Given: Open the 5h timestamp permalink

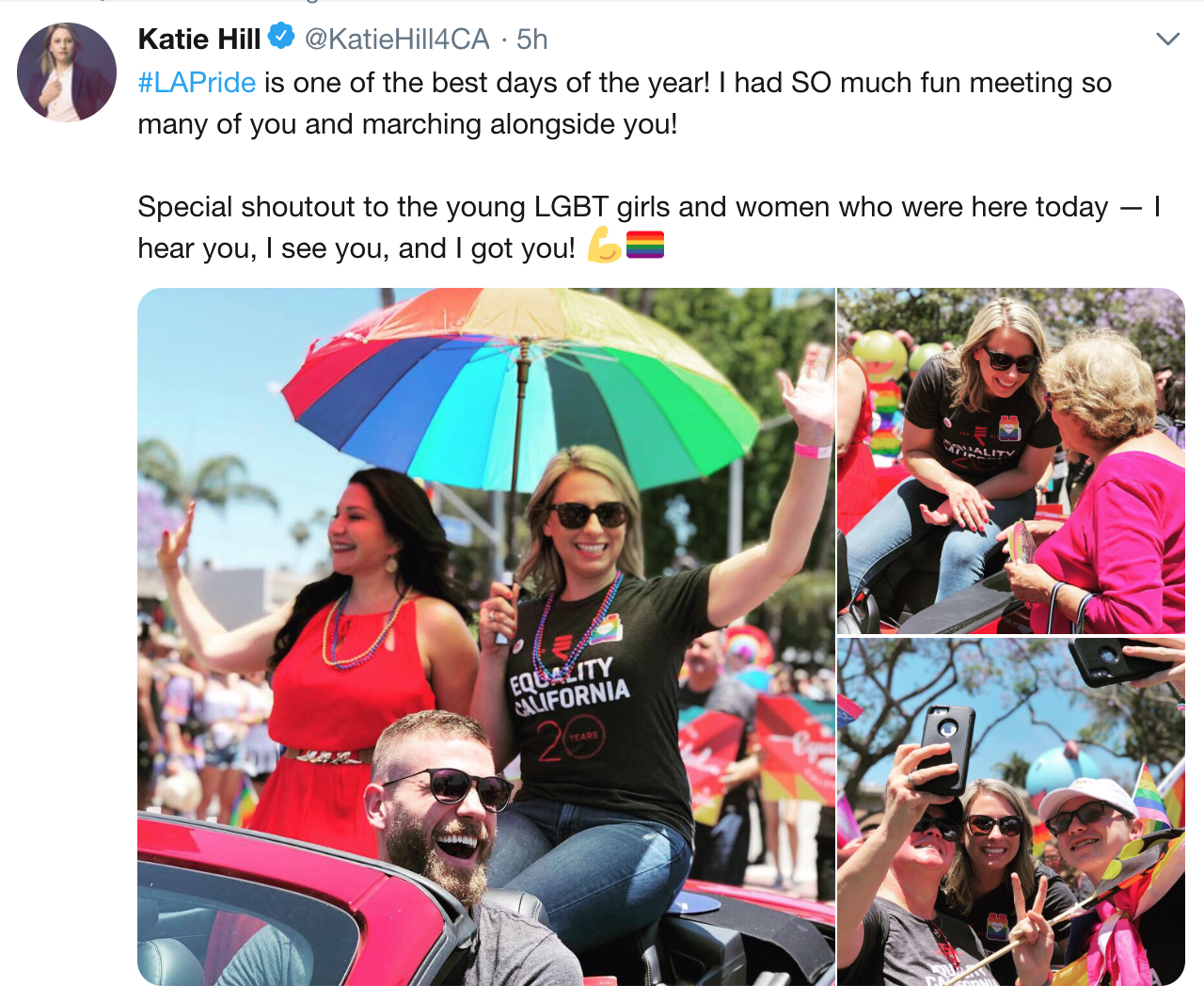Looking at the screenshot, I should click(531, 39).
